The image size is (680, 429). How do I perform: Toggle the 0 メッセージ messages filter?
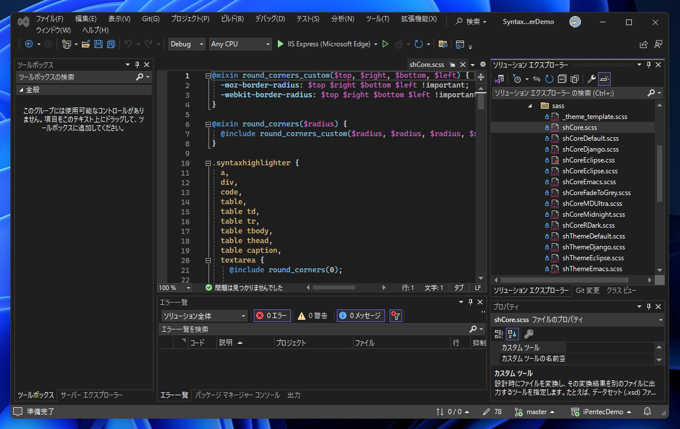click(360, 316)
